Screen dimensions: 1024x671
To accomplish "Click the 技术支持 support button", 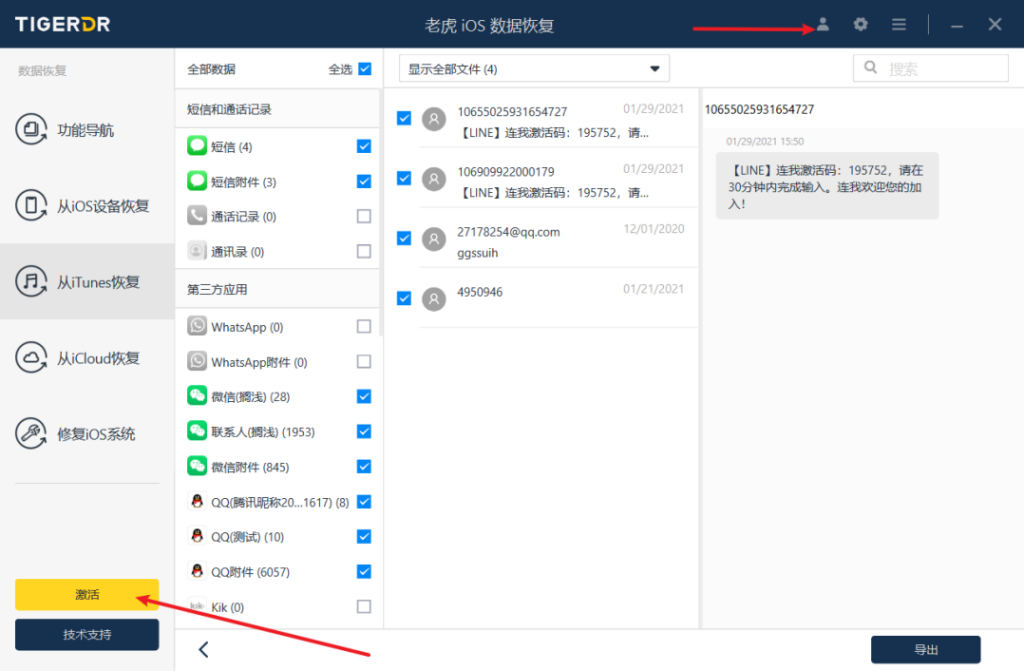I will coord(87,635).
